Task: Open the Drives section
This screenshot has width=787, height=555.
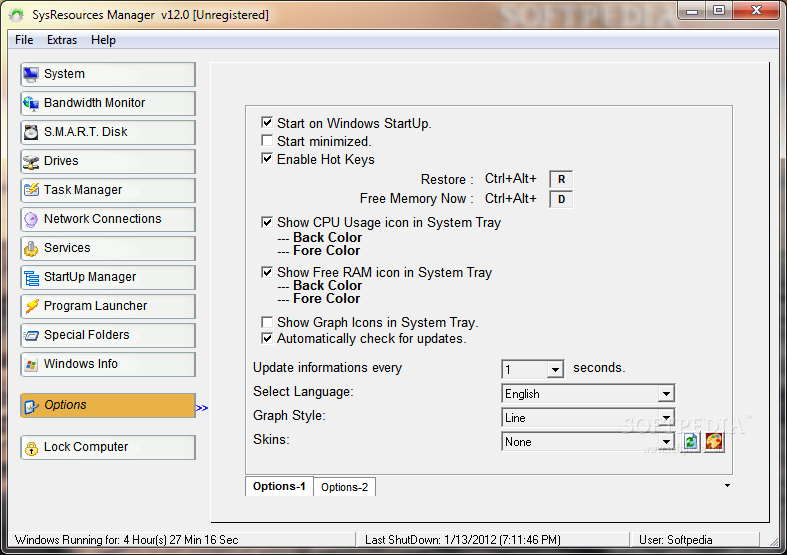Action: [x=108, y=161]
